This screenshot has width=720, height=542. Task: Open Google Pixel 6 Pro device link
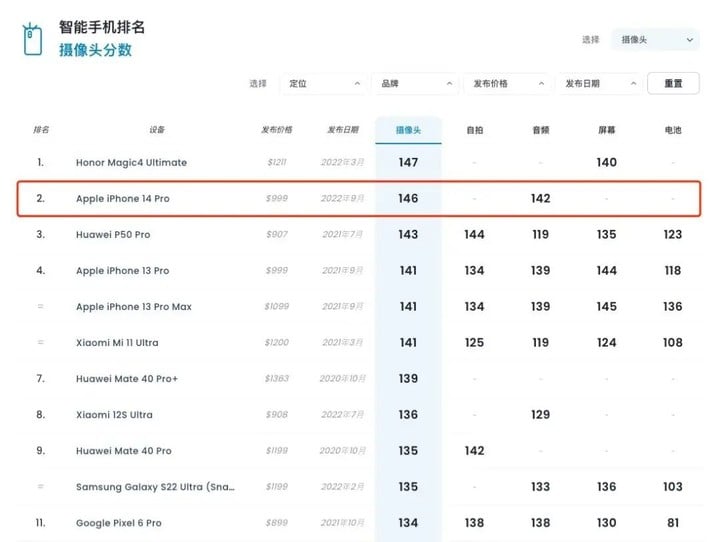tap(118, 523)
